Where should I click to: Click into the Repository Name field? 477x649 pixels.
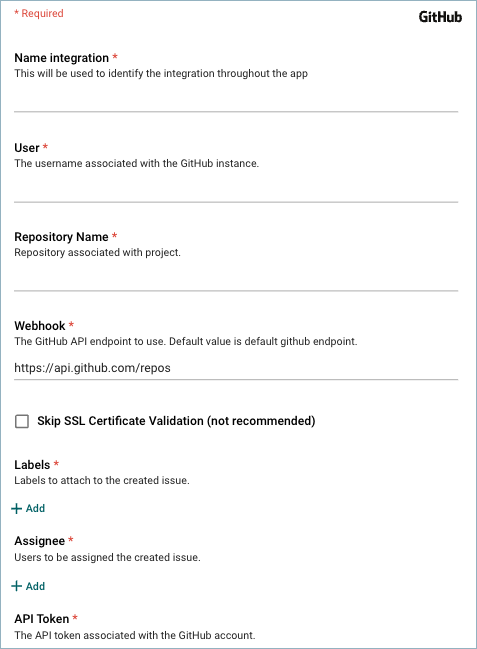click(x=236, y=279)
